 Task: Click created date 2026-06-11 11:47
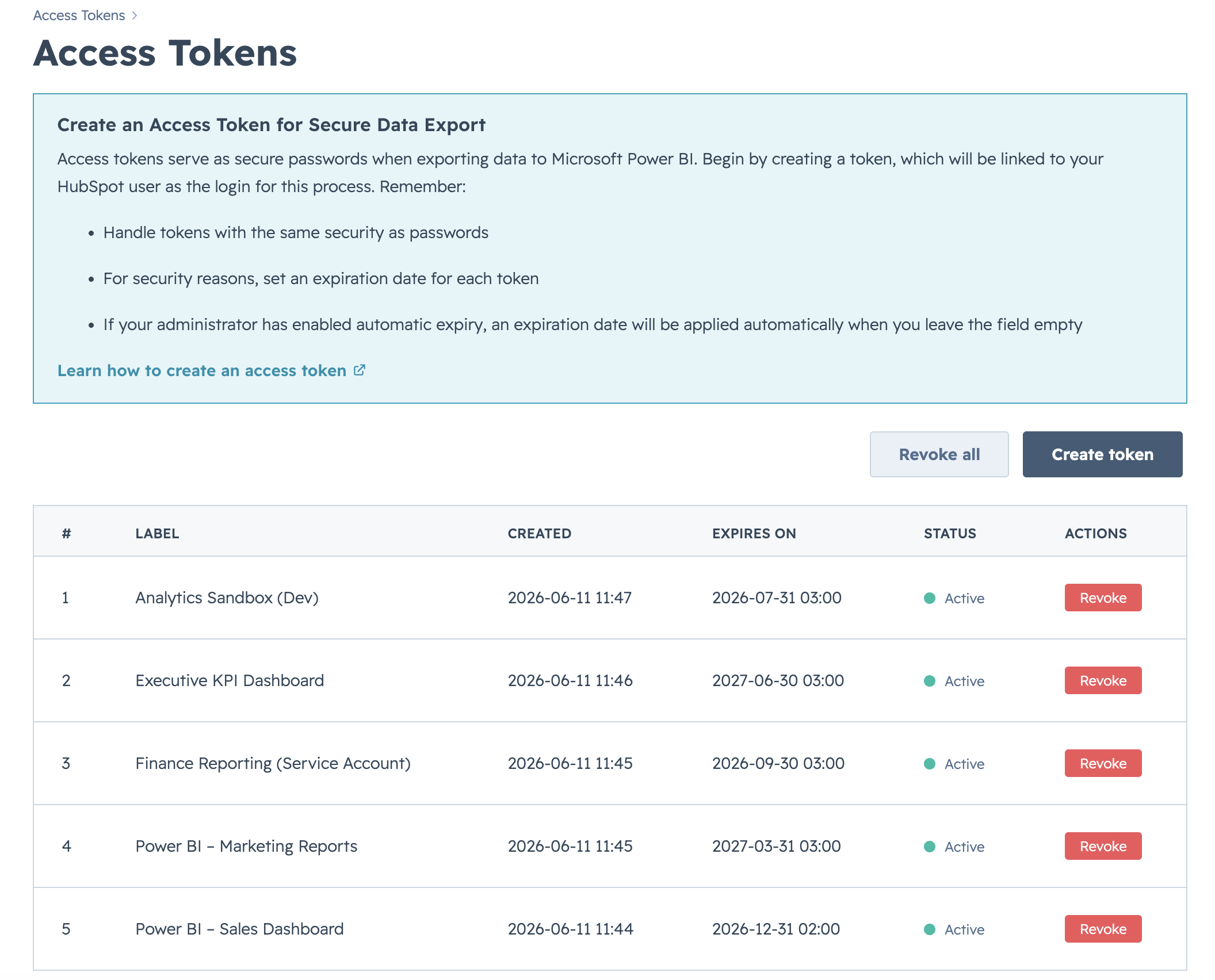(x=569, y=598)
